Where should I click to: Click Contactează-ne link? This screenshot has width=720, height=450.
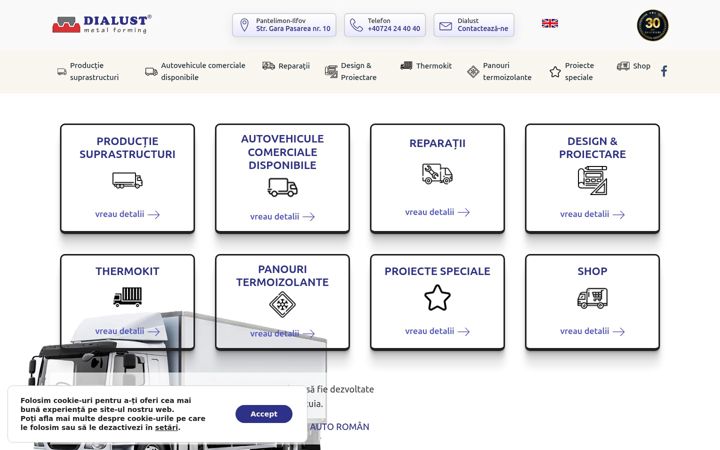point(483,28)
